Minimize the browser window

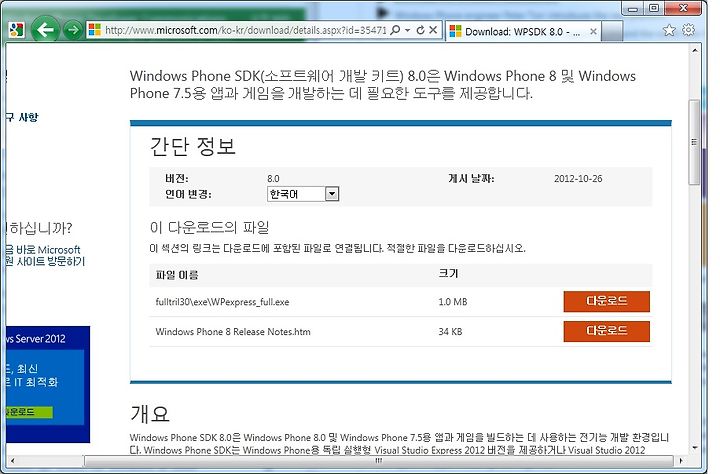pyautogui.click(x=633, y=8)
